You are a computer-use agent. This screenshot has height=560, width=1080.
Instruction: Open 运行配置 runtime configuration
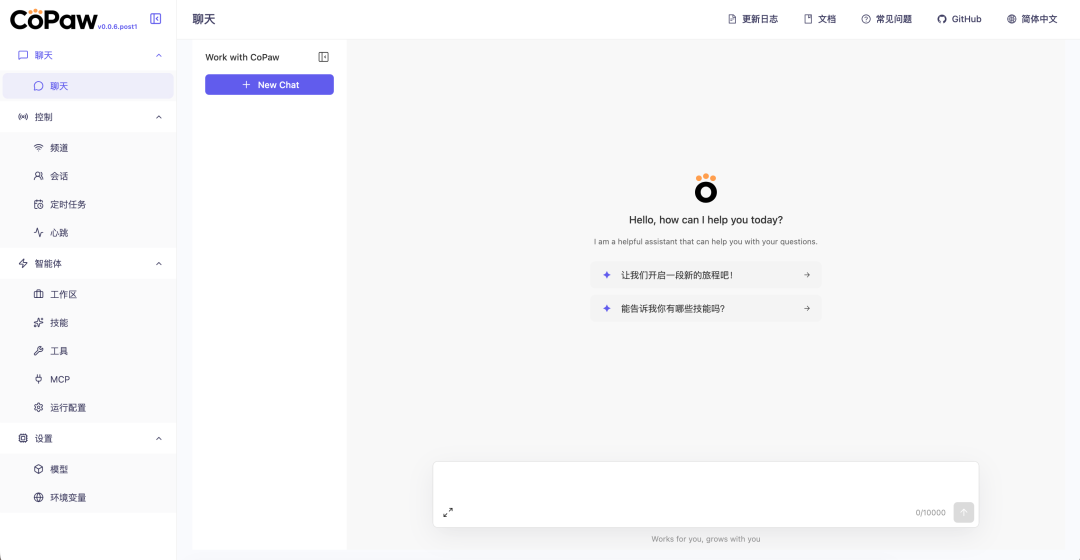(68, 408)
